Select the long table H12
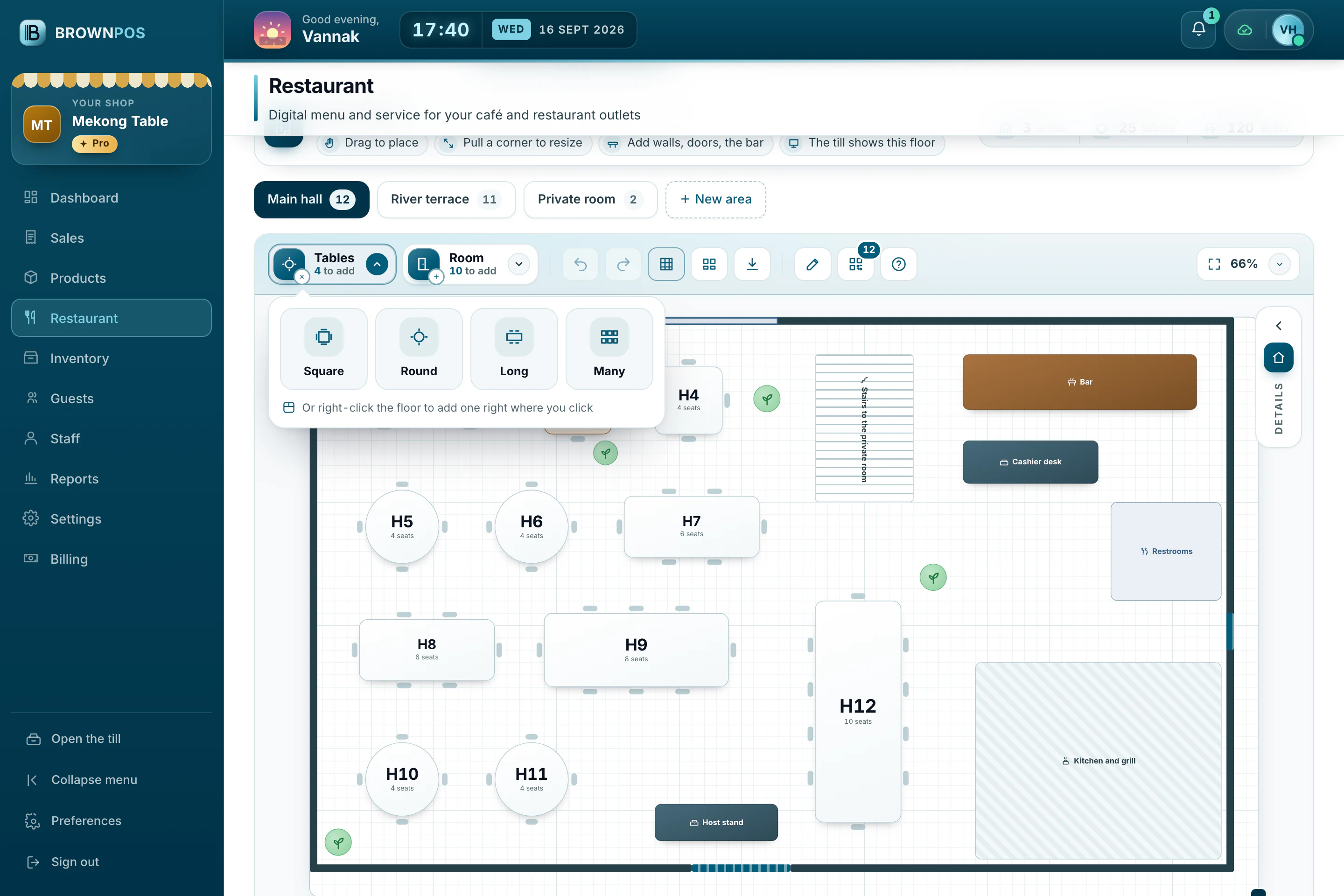The image size is (1344, 896). (x=858, y=711)
